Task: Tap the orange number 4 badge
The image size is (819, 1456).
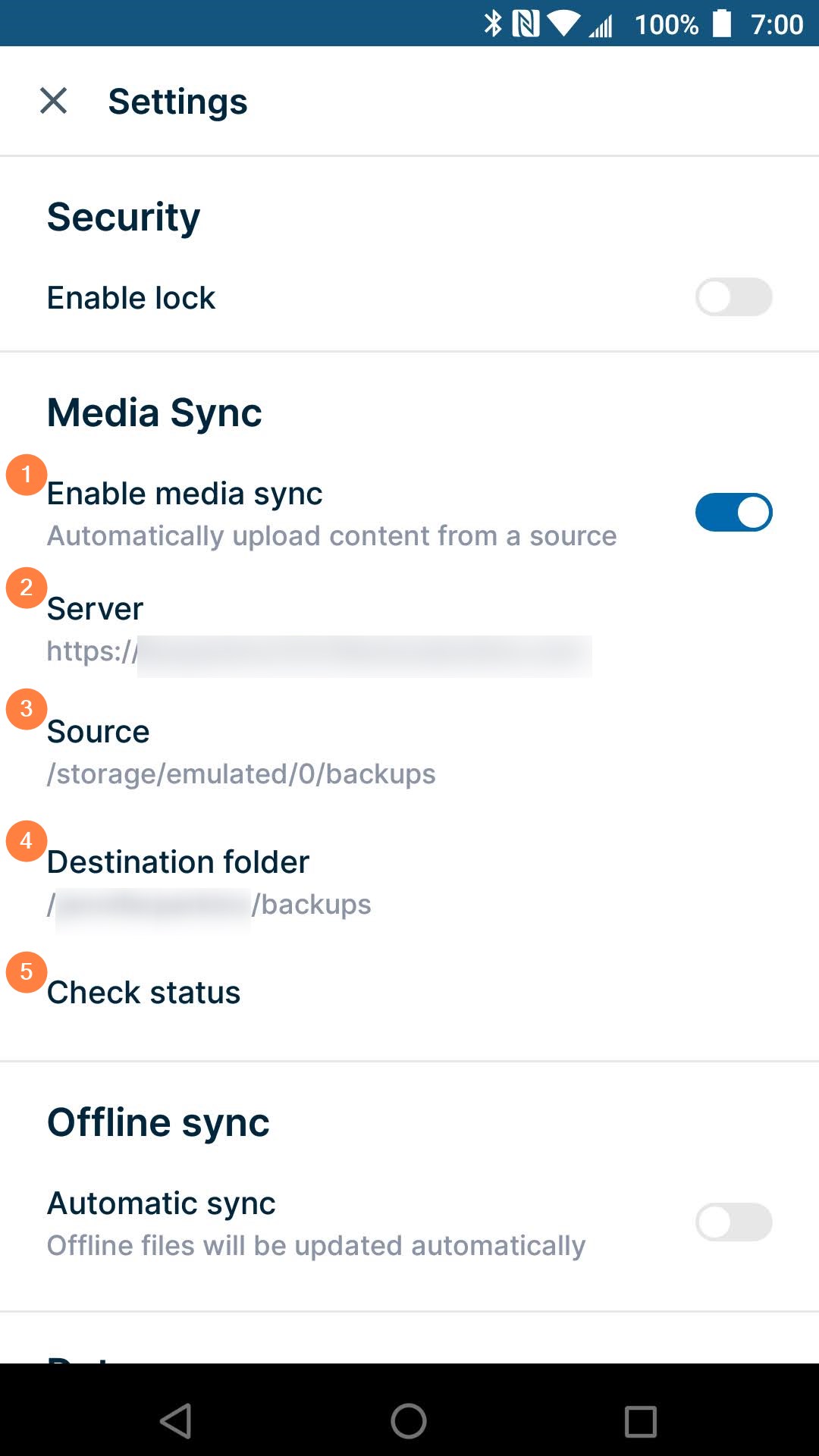Action: tap(27, 841)
